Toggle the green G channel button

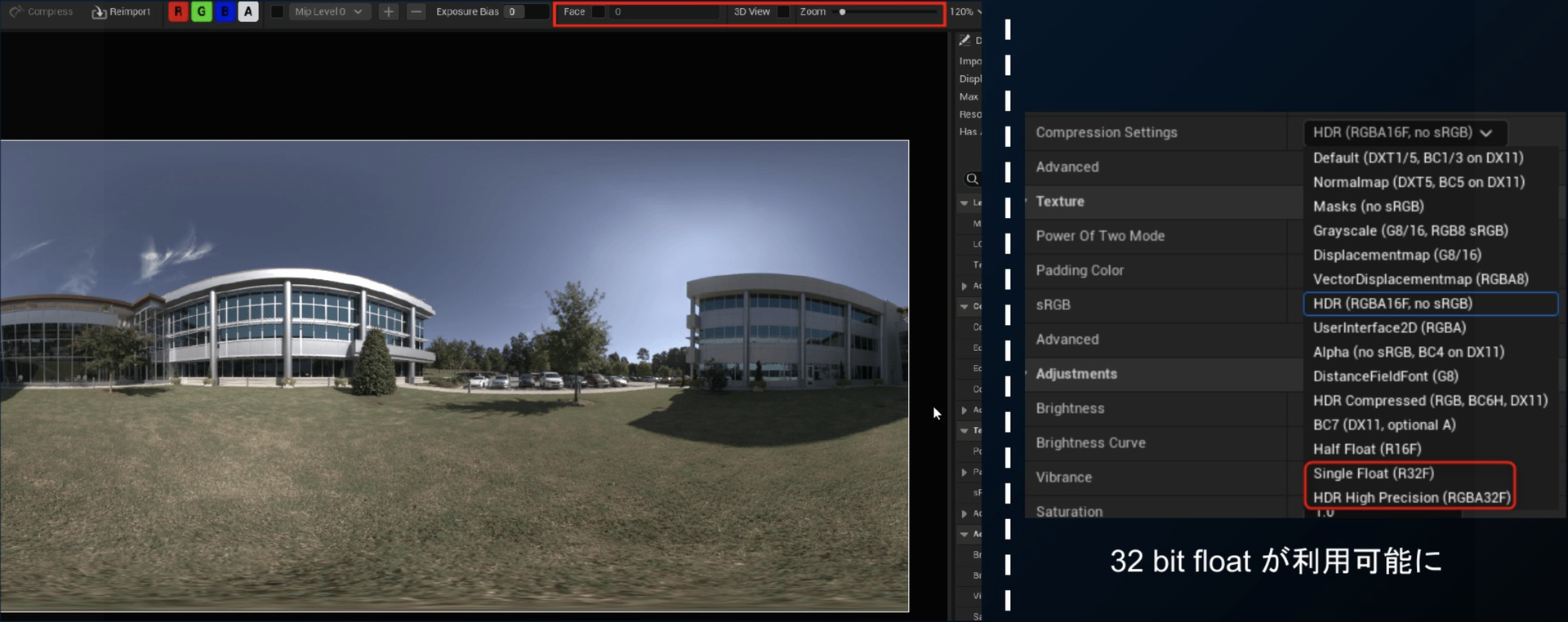(201, 11)
